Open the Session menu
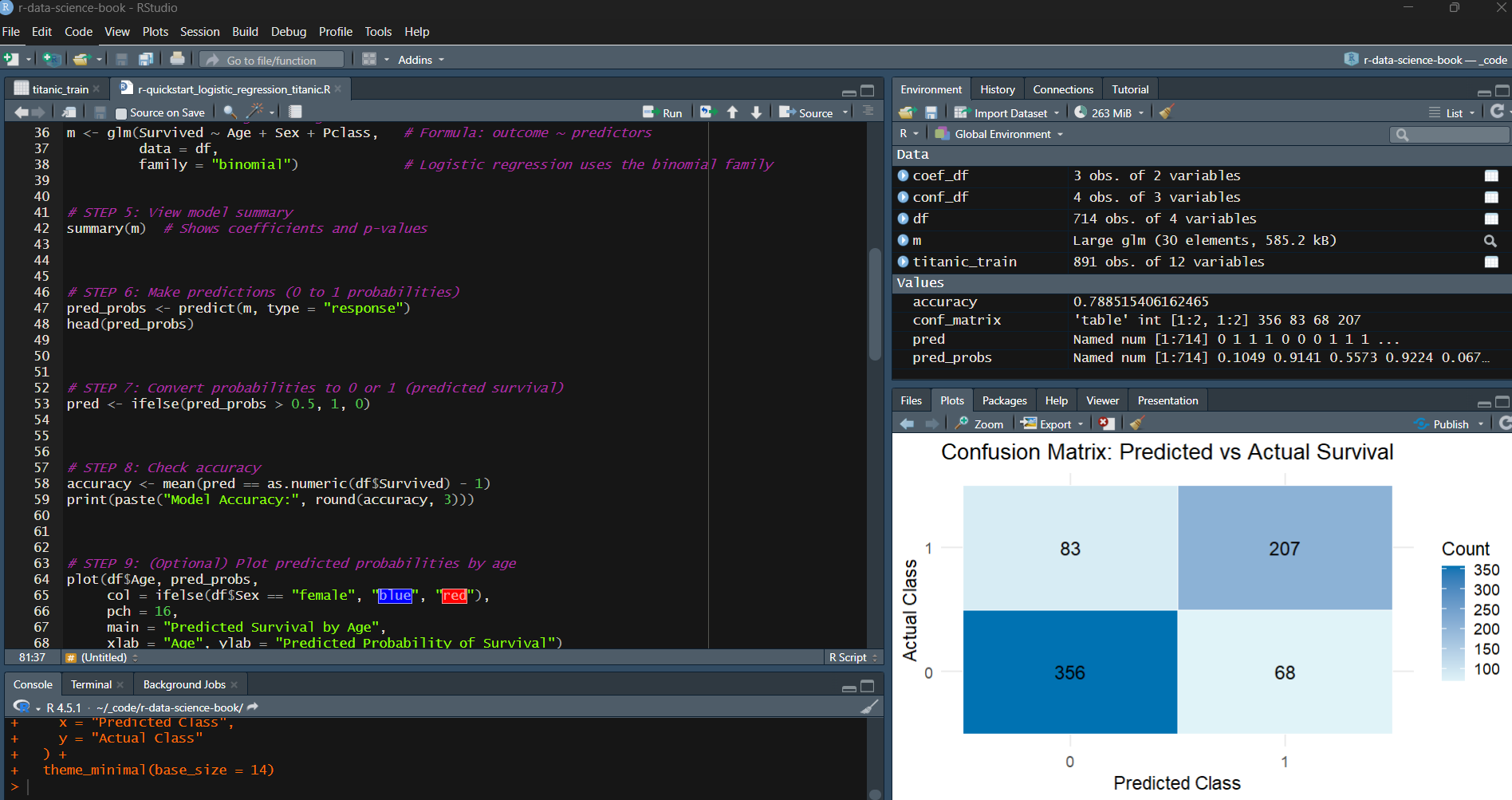Image resolution: width=1512 pixels, height=800 pixels. [x=199, y=32]
